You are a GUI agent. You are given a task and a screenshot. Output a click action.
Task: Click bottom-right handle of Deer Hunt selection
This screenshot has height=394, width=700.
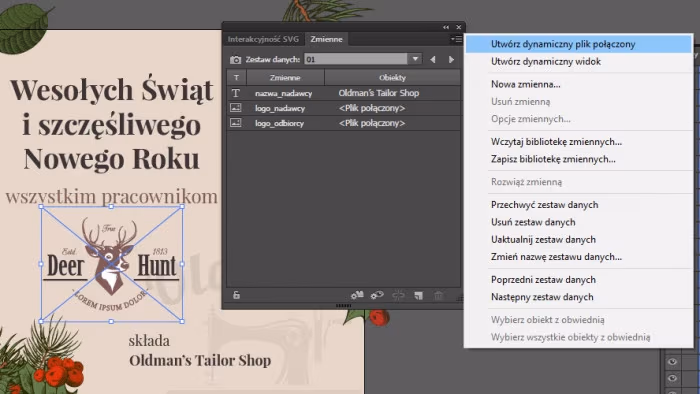(x=182, y=321)
